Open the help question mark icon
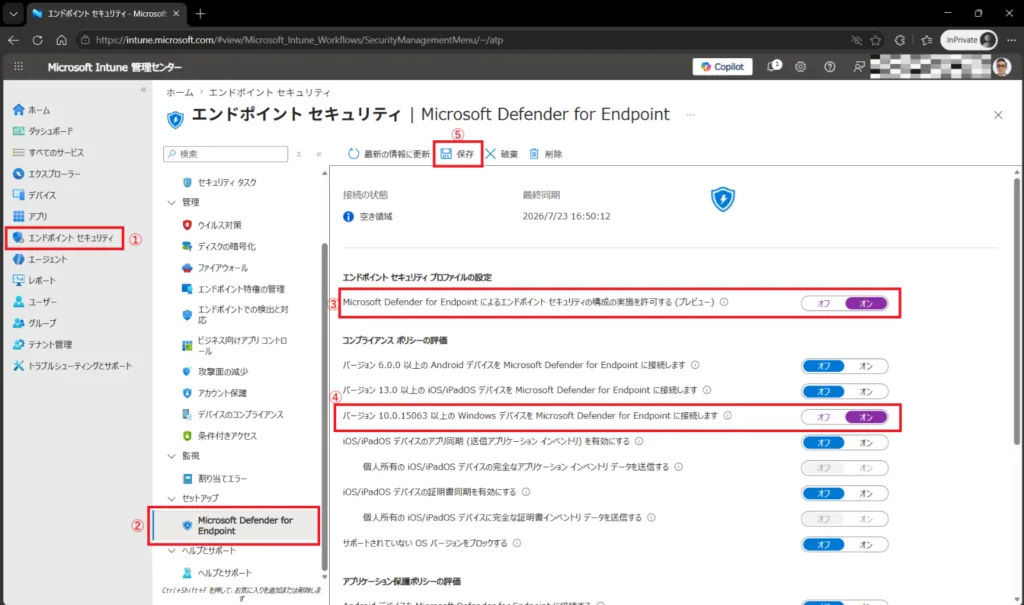This screenshot has width=1024, height=605. (829, 67)
